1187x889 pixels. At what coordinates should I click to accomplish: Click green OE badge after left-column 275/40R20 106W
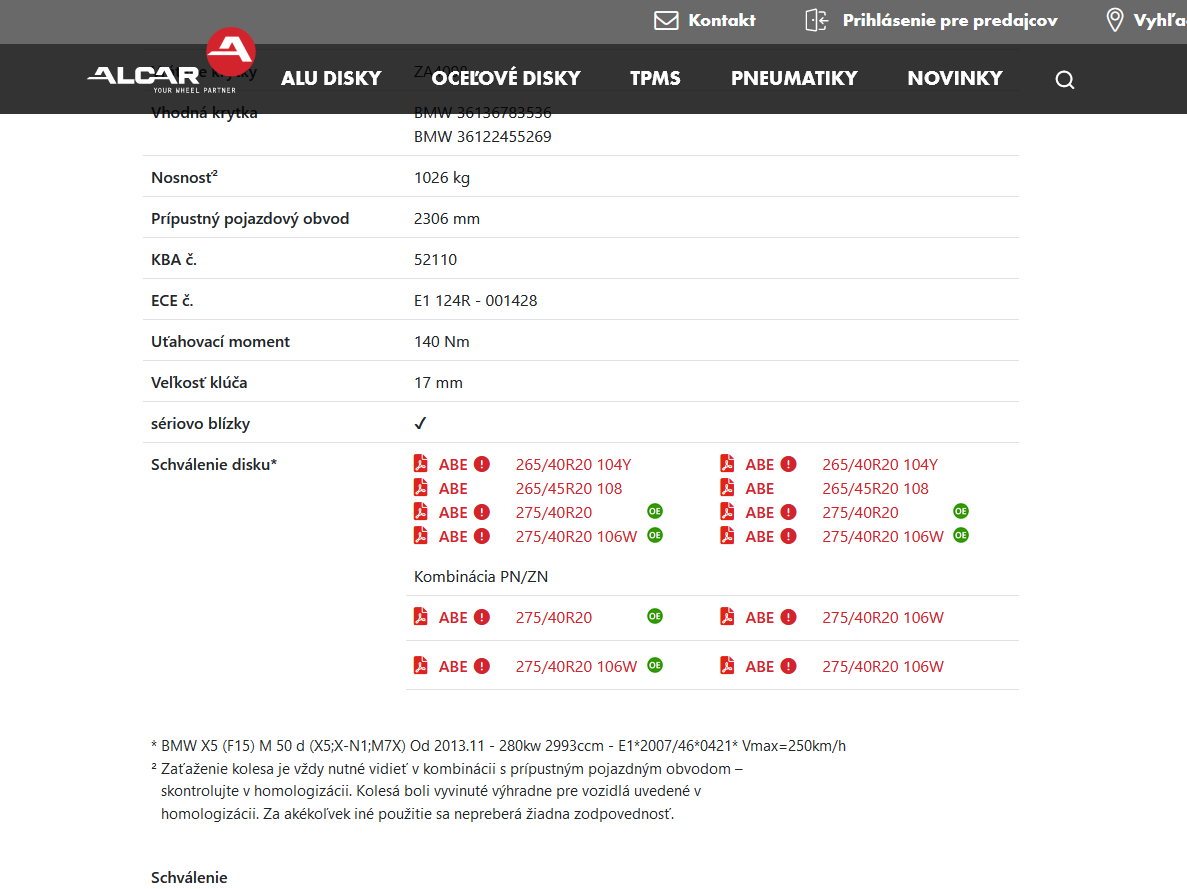coord(655,535)
